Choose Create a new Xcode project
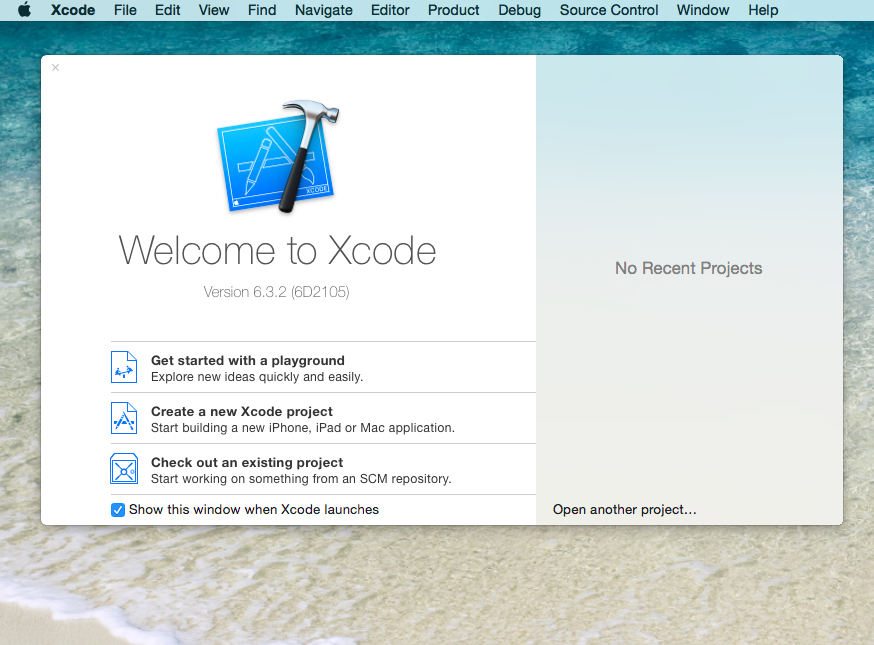This screenshot has width=874, height=645. coord(323,418)
